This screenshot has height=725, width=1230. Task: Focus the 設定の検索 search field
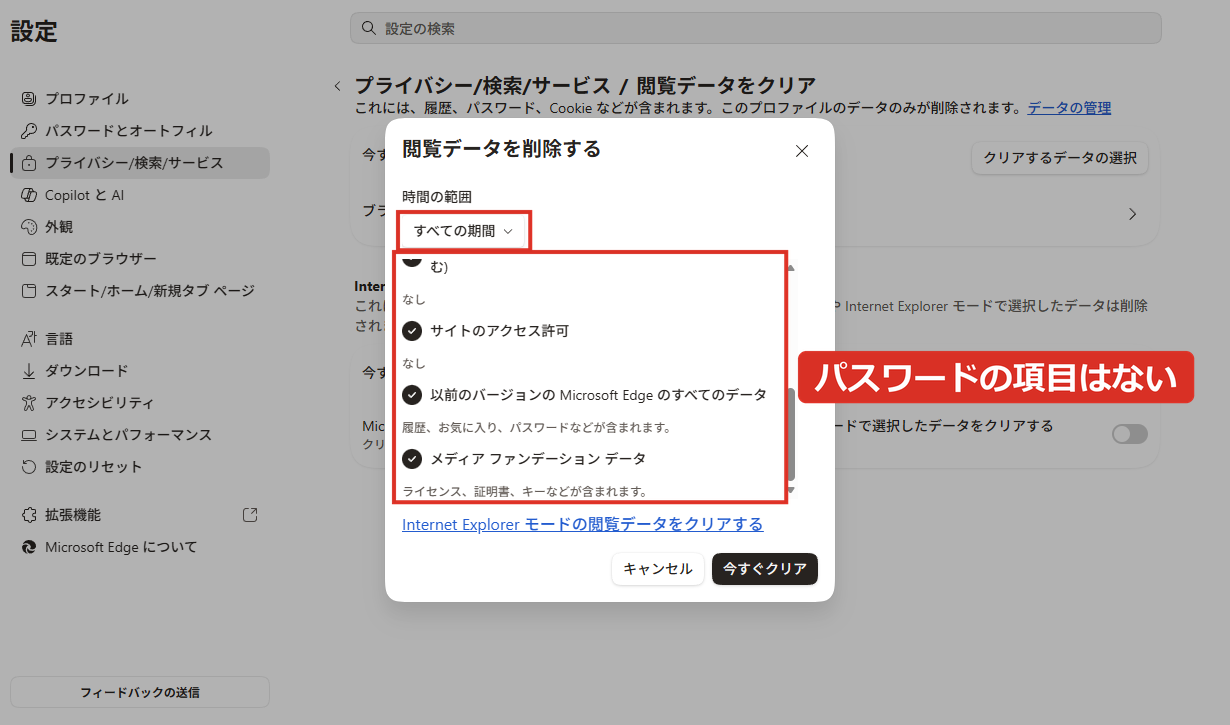point(755,28)
